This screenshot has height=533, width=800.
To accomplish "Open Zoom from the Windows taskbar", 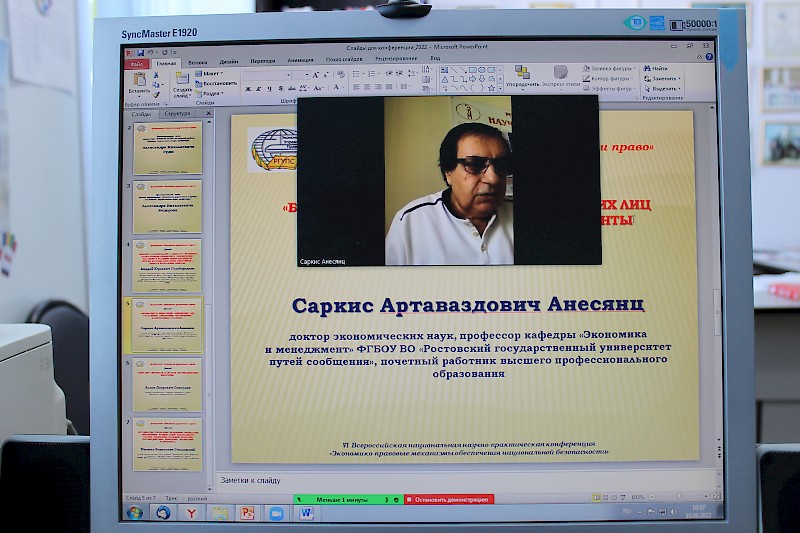I will click(276, 512).
